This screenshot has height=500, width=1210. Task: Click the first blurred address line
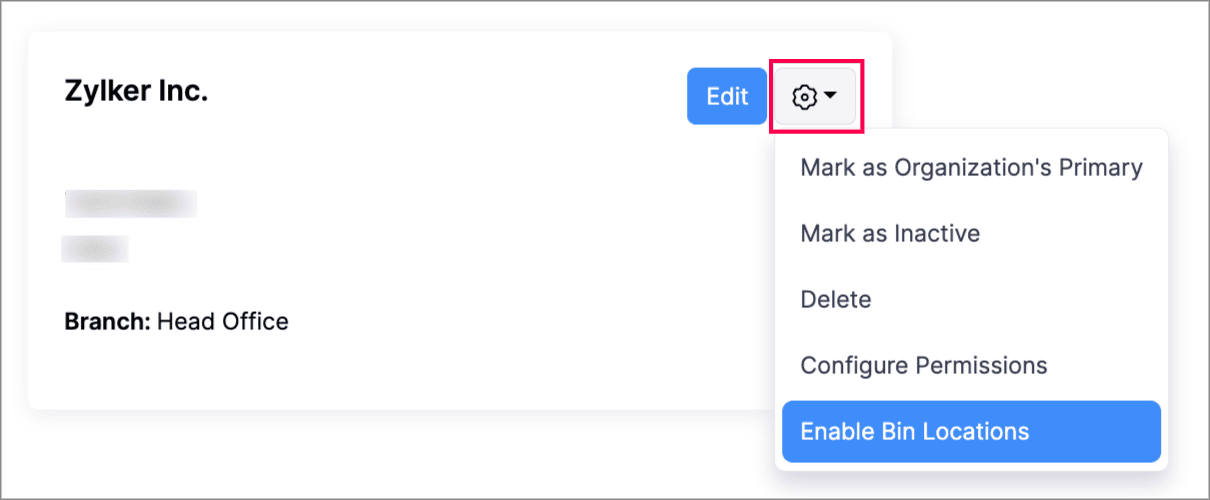(131, 203)
